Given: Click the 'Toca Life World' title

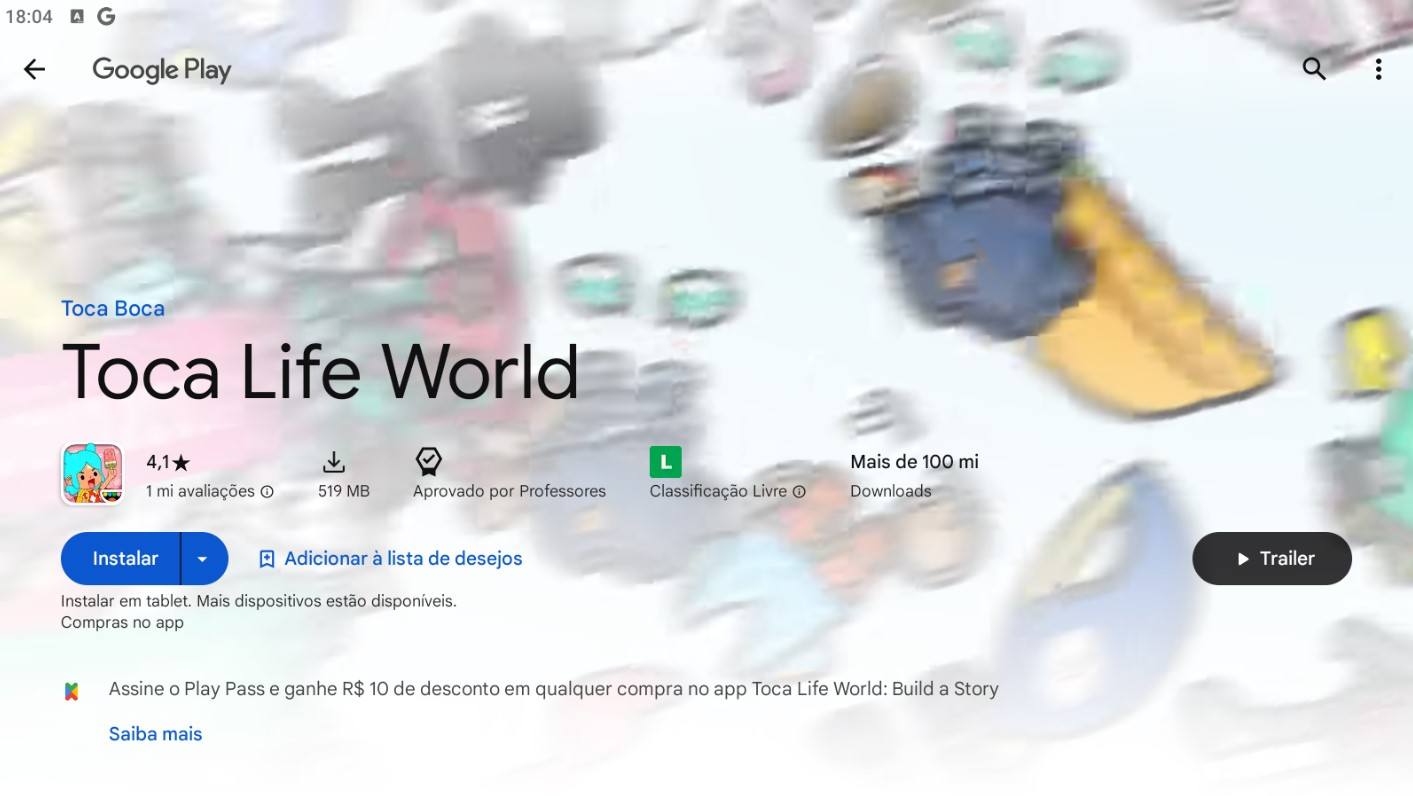Looking at the screenshot, I should coord(320,372).
